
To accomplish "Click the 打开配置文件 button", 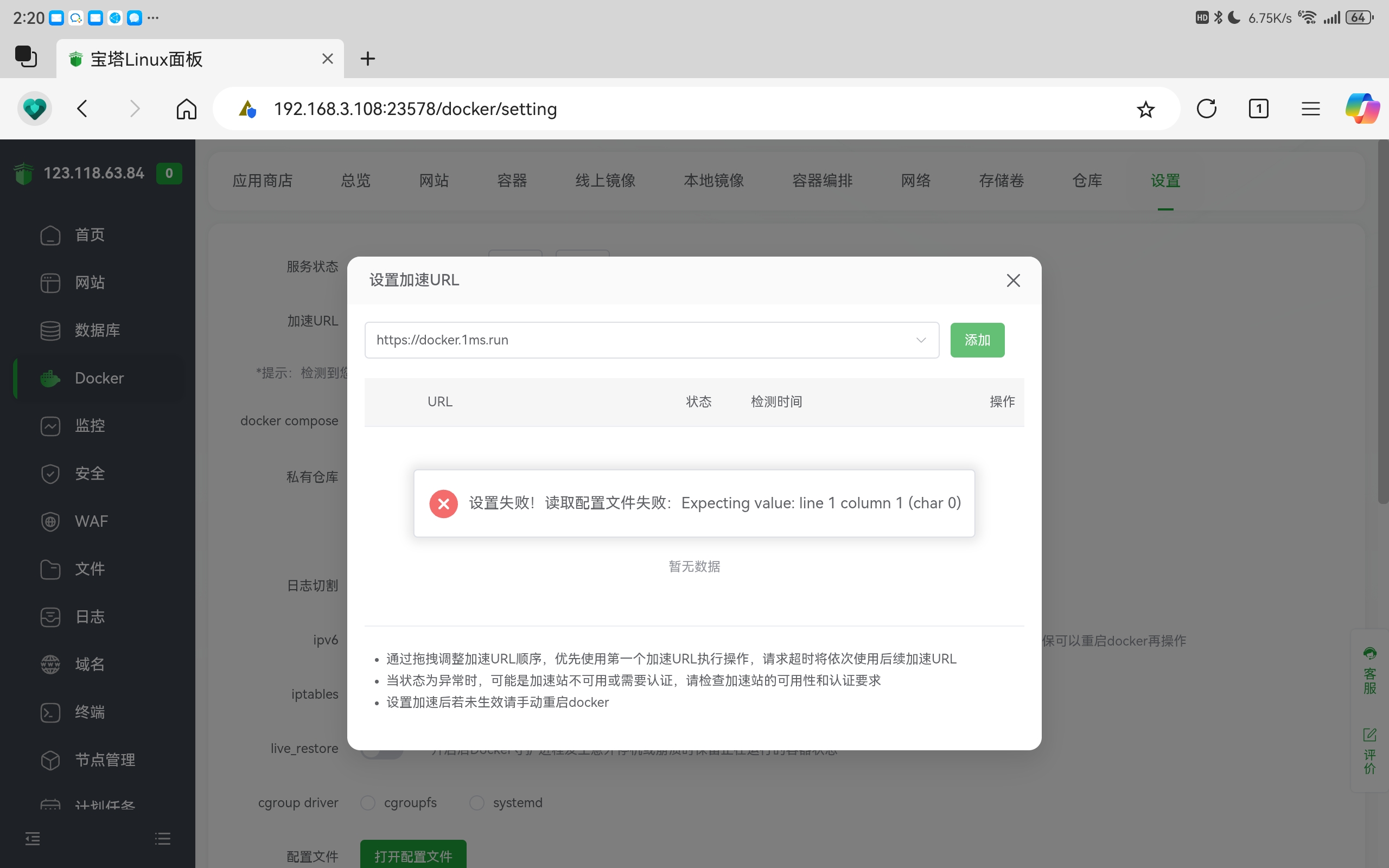I will (x=413, y=856).
